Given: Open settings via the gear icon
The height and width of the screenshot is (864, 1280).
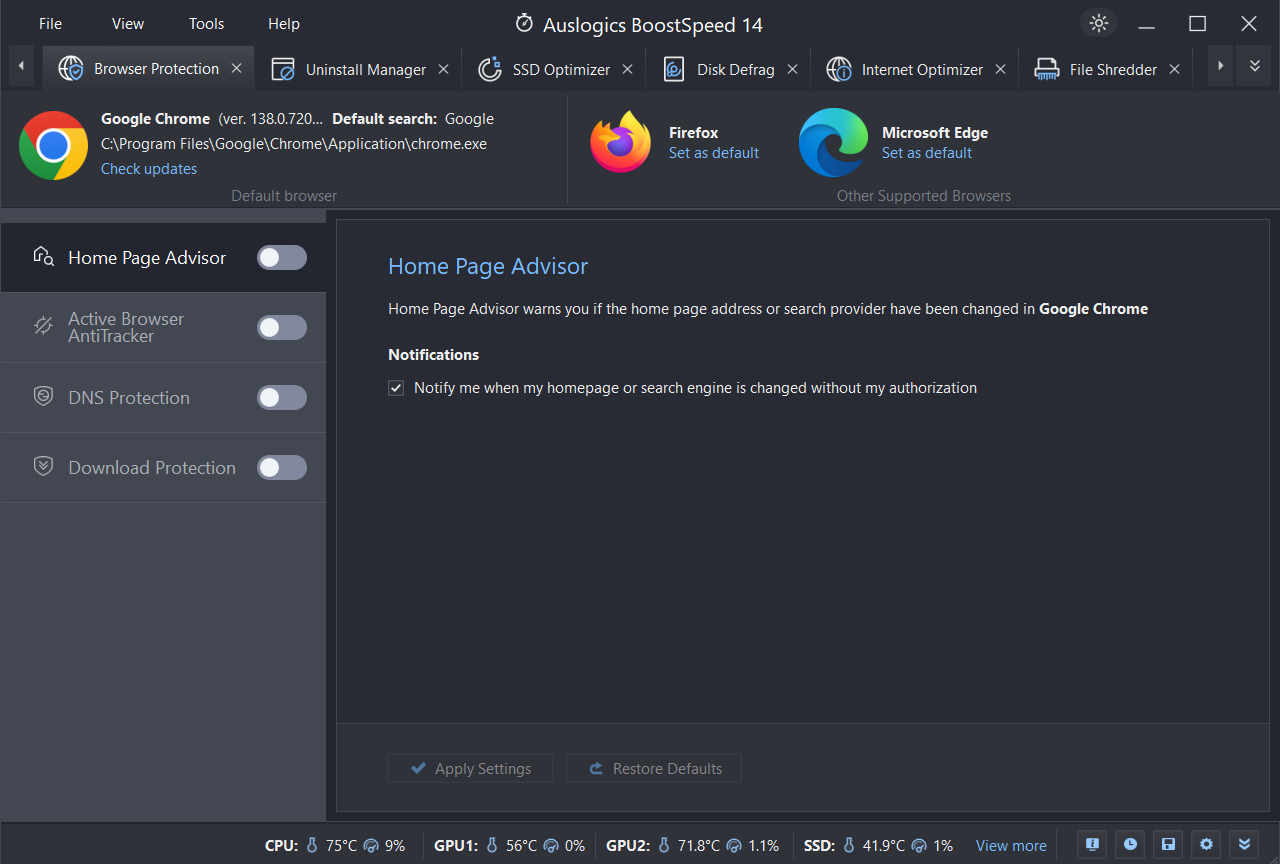Looking at the screenshot, I should click(x=1205, y=845).
